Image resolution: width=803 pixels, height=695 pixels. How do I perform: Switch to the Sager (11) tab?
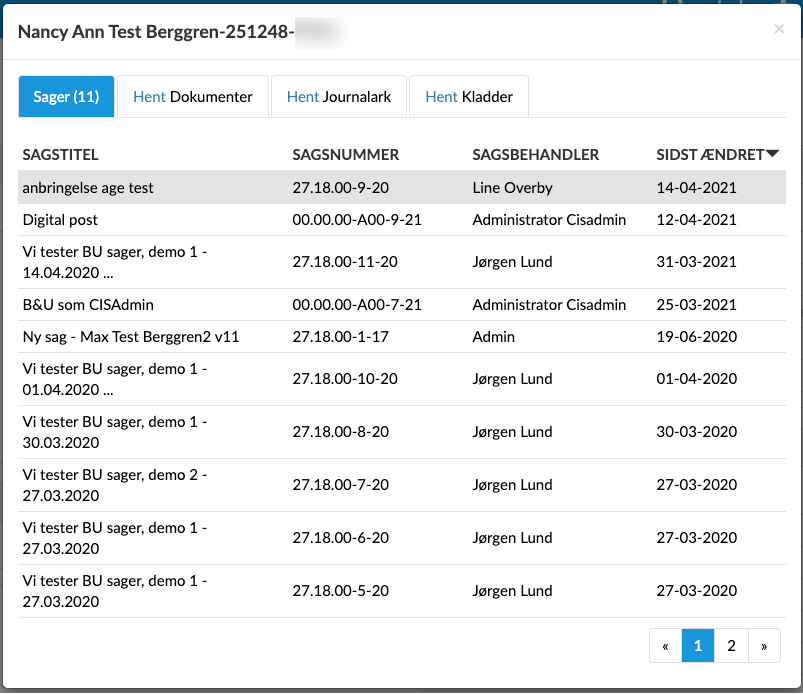[66, 97]
